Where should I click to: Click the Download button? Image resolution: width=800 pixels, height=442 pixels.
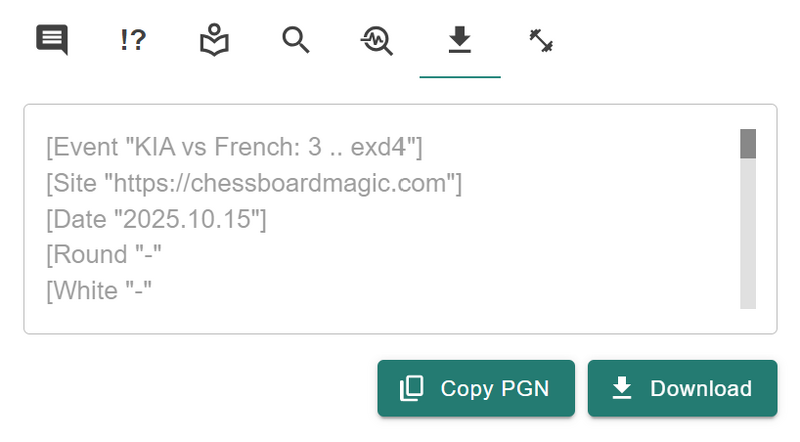pyautogui.click(x=683, y=388)
